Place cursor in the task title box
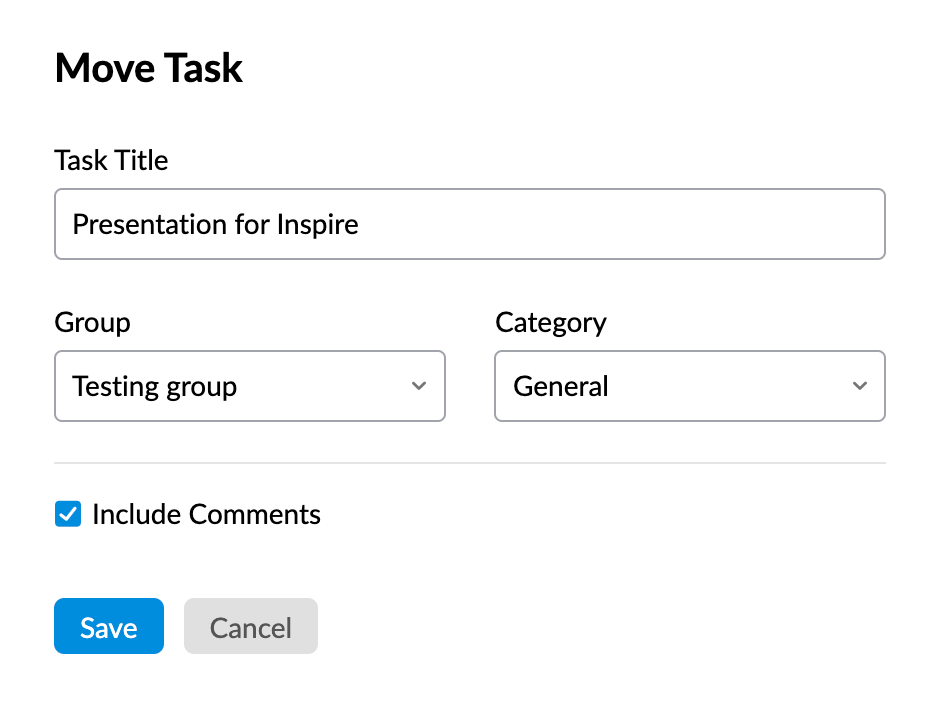 pyautogui.click(x=470, y=224)
